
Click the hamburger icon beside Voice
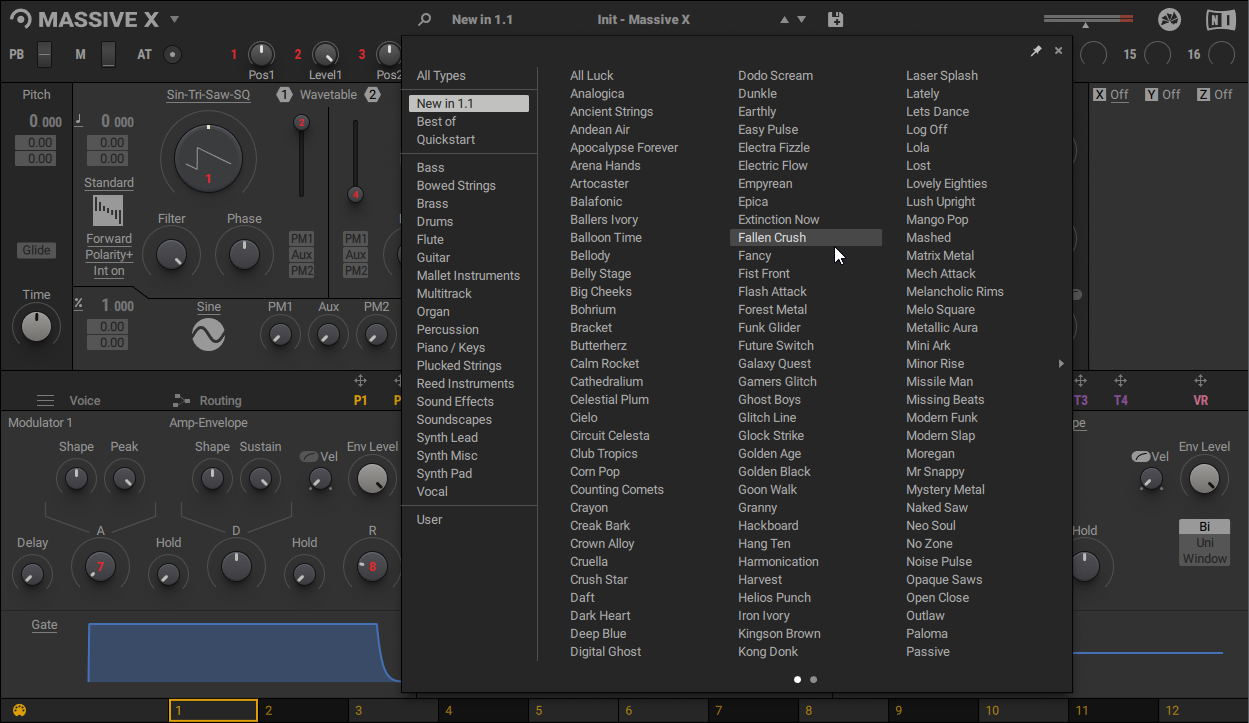pyautogui.click(x=45, y=400)
